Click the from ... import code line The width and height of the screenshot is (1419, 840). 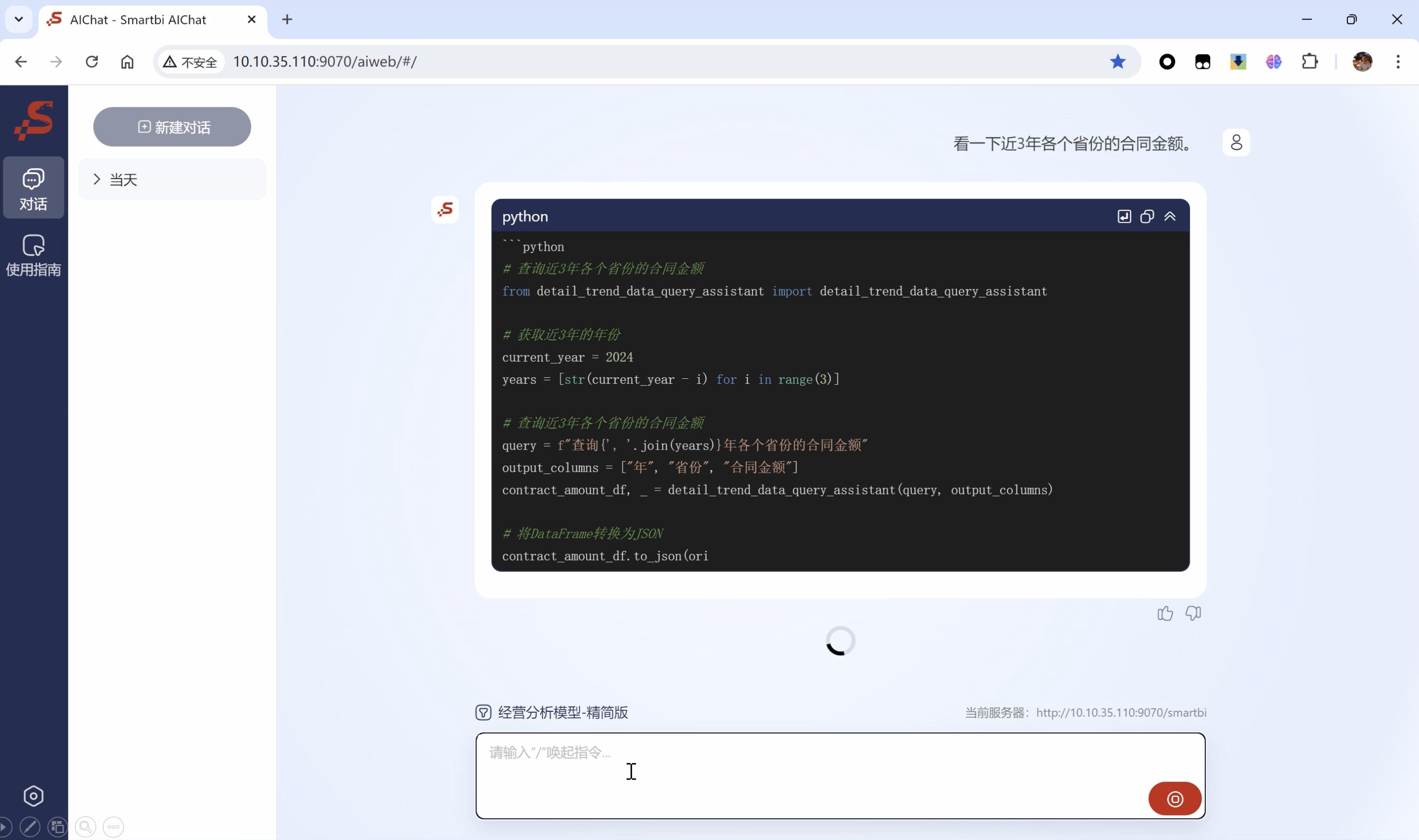[774, 291]
